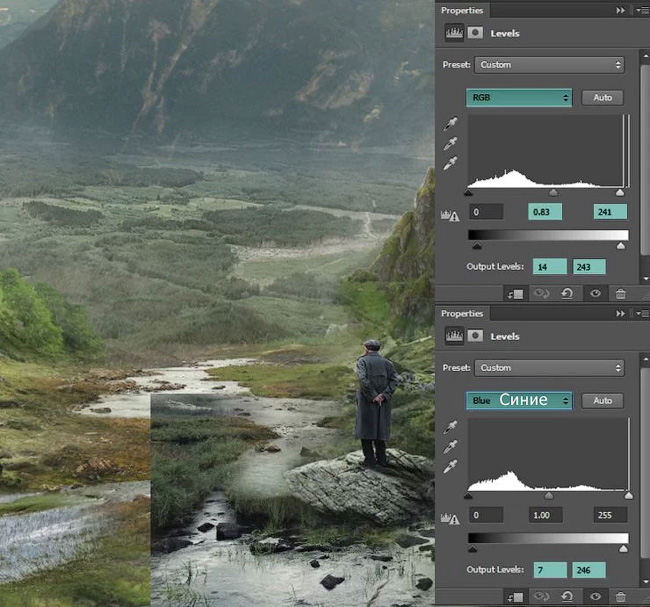The height and width of the screenshot is (607, 650).
Task: Toggle layer visibility eye in lower Properties panel
Action: tap(595, 597)
